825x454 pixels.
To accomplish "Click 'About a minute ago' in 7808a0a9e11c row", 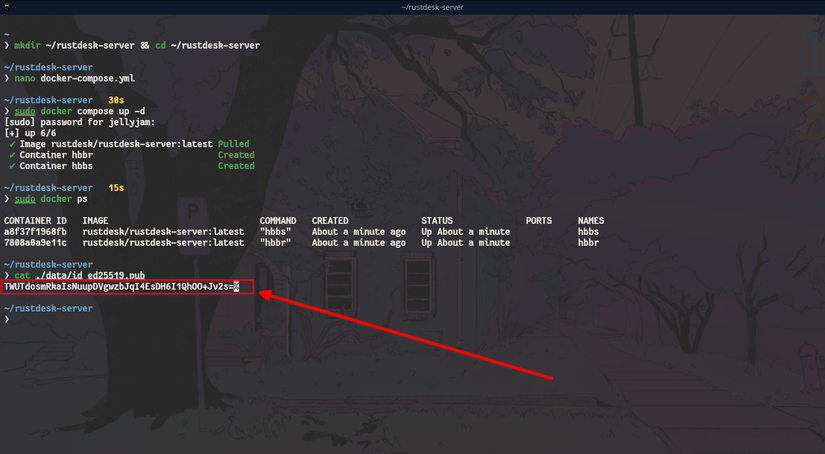I will 359,243.
